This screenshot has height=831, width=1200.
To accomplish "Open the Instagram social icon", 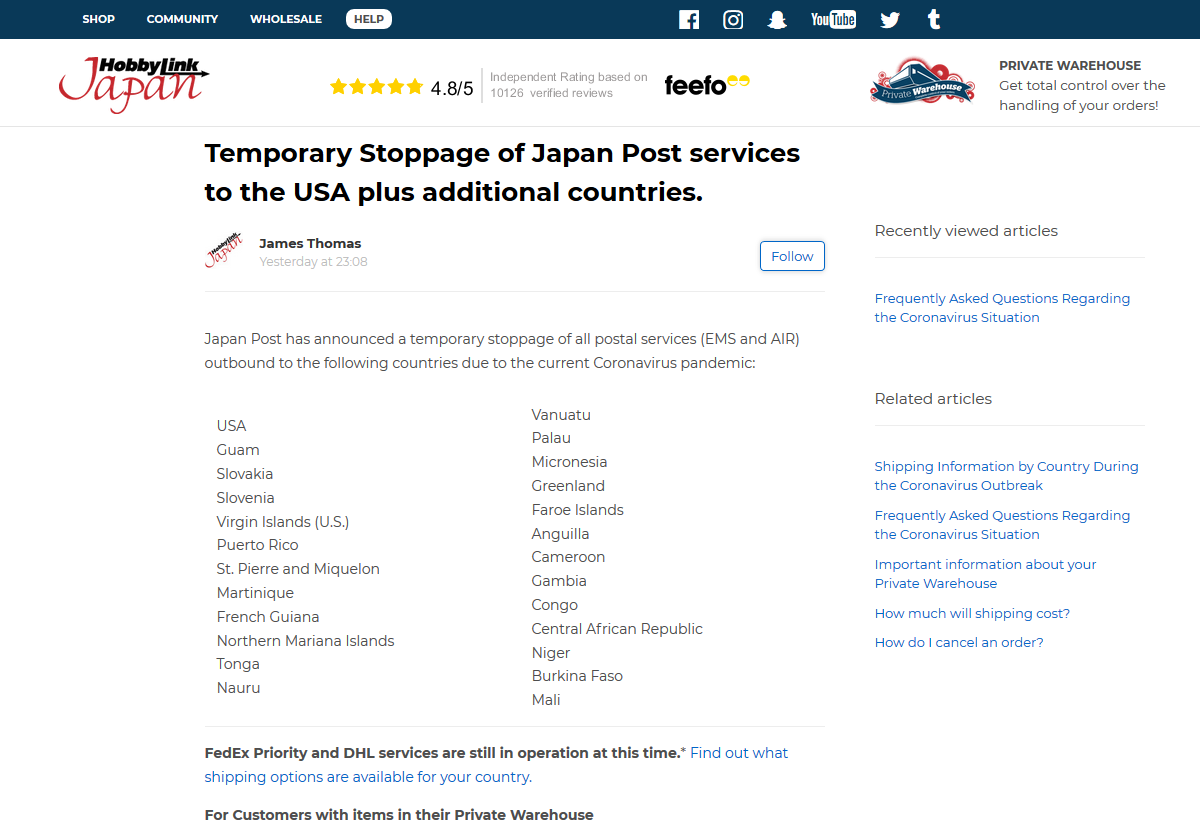I will [733, 19].
